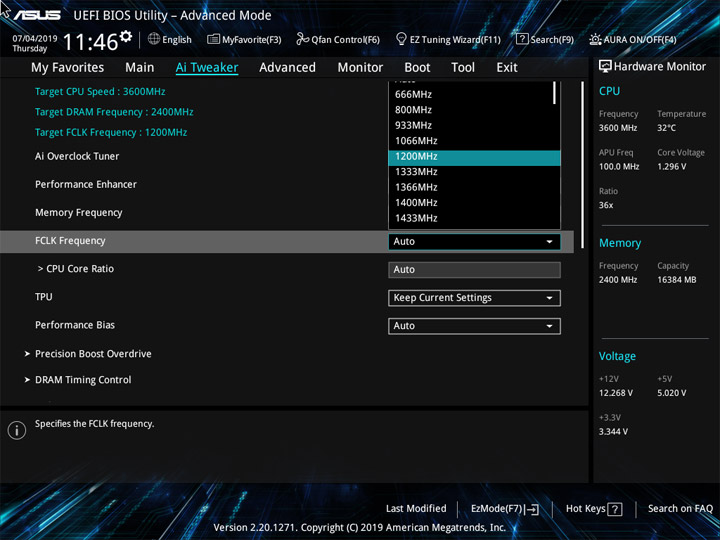Viewport: 720px width, 540px height.
Task: Click the Hardware Monitor screen icon
Action: click(605, 67)
